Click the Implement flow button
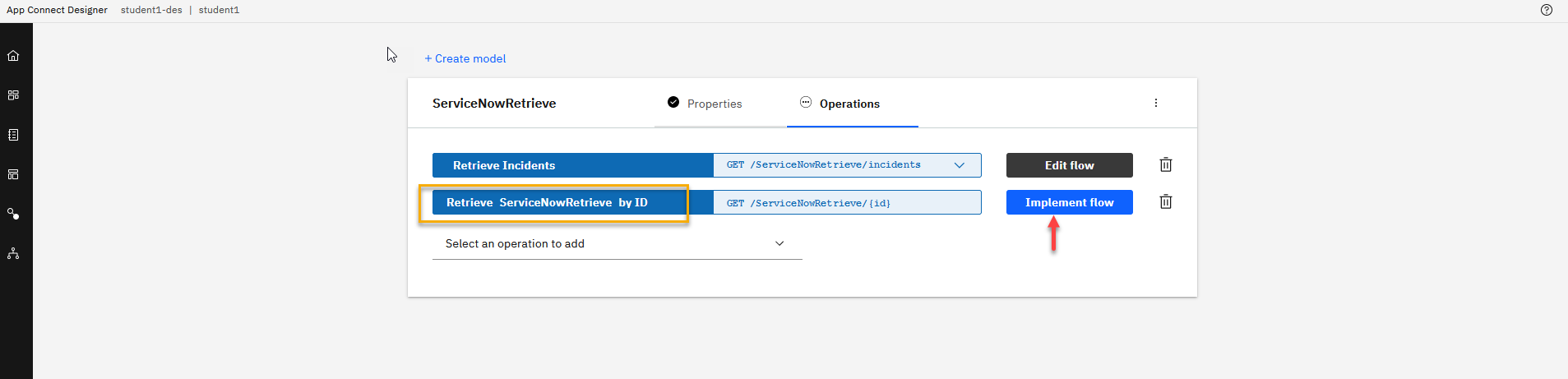1568x379 pixels. (1069, 202)
